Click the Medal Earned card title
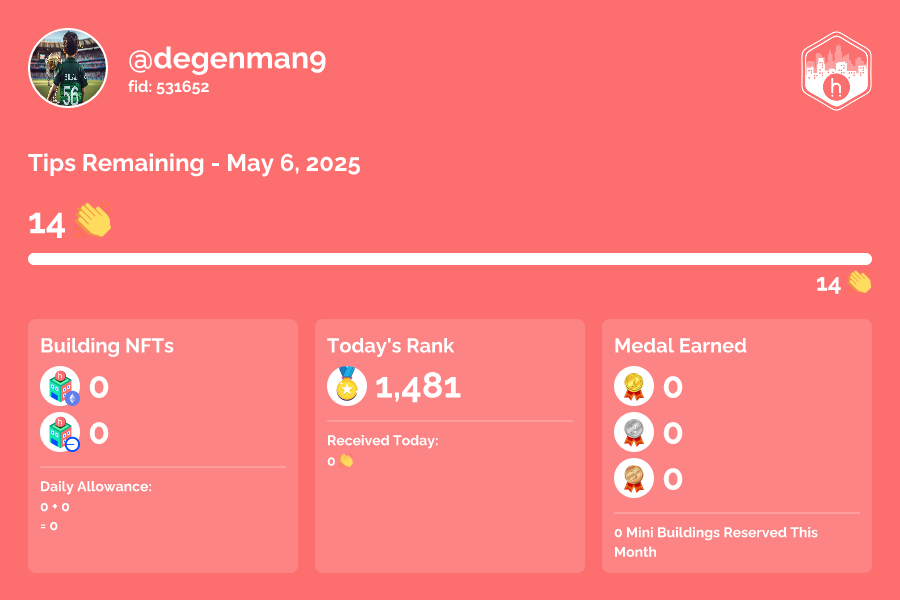This screenshot has height=600, width=900. pyautogui.click(x=680, y=346)
